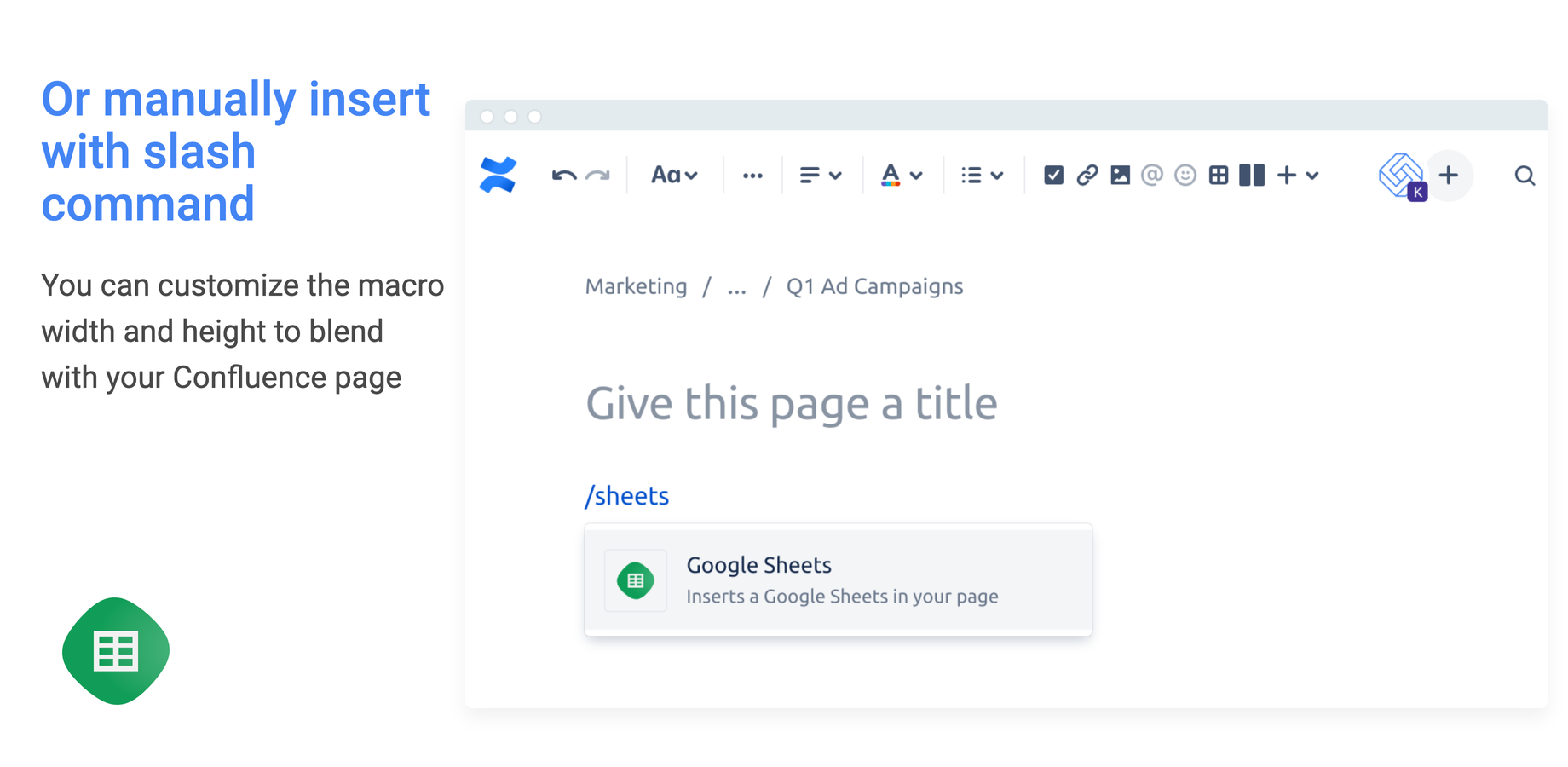1568x767 pixels.
Task: Open the text alignment dropdown
Action: click(x=821, y=176)
